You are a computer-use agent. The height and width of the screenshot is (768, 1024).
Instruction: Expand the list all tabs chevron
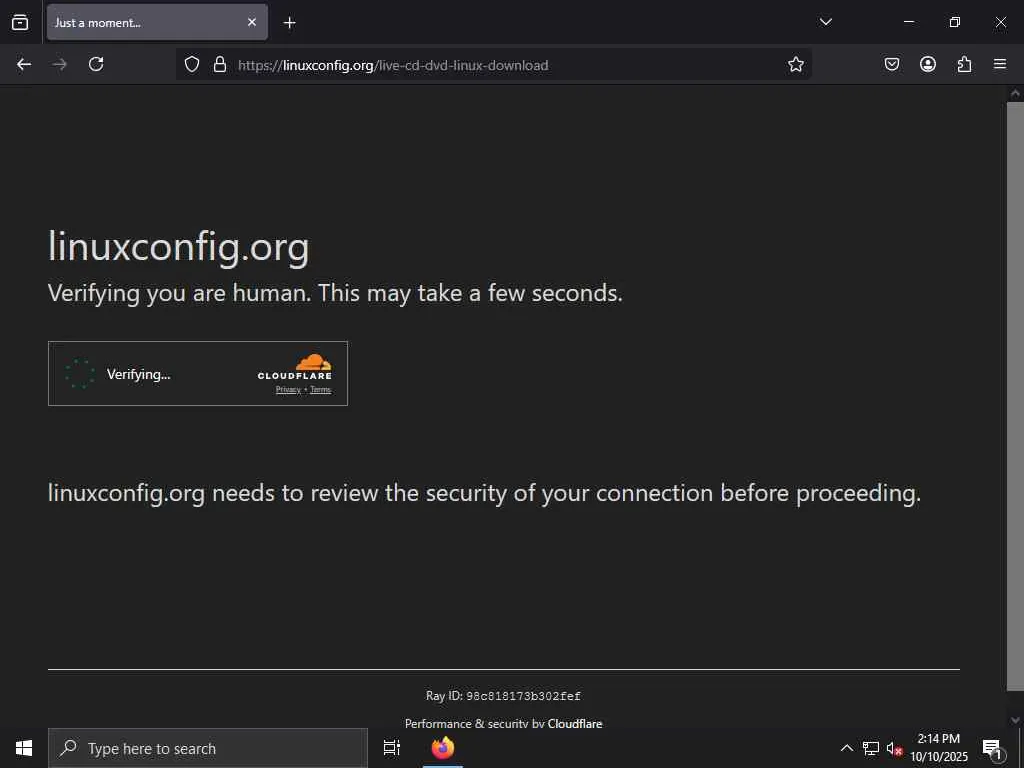pyautogui.click(x=826, y=22)
